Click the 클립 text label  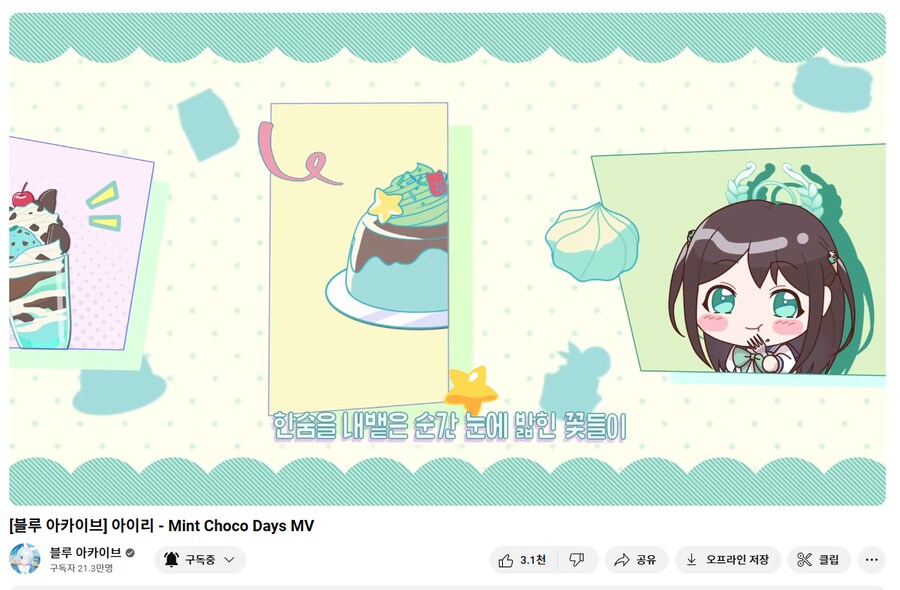828,560
